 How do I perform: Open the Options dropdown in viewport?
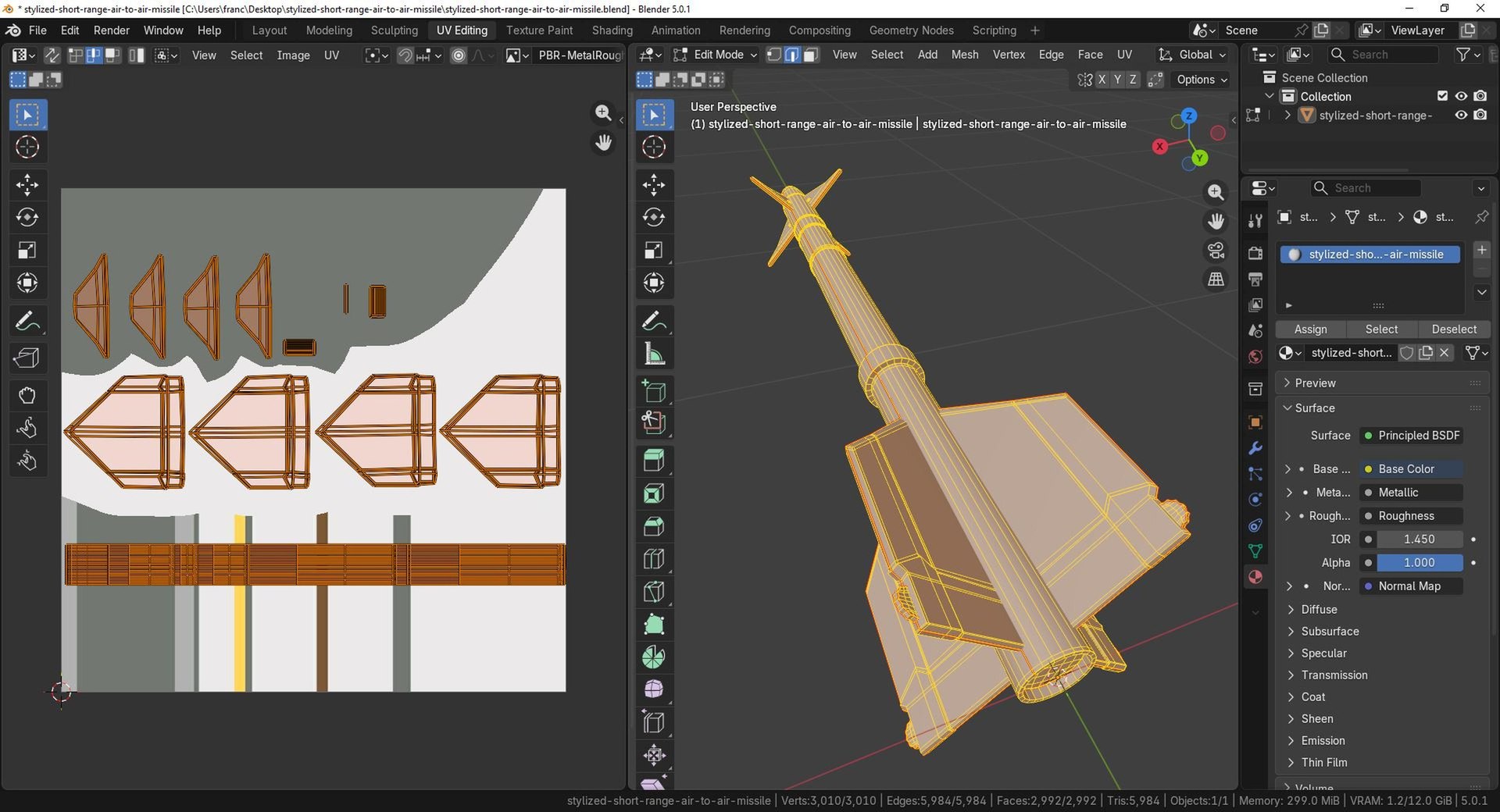[x=1202, y=80]
